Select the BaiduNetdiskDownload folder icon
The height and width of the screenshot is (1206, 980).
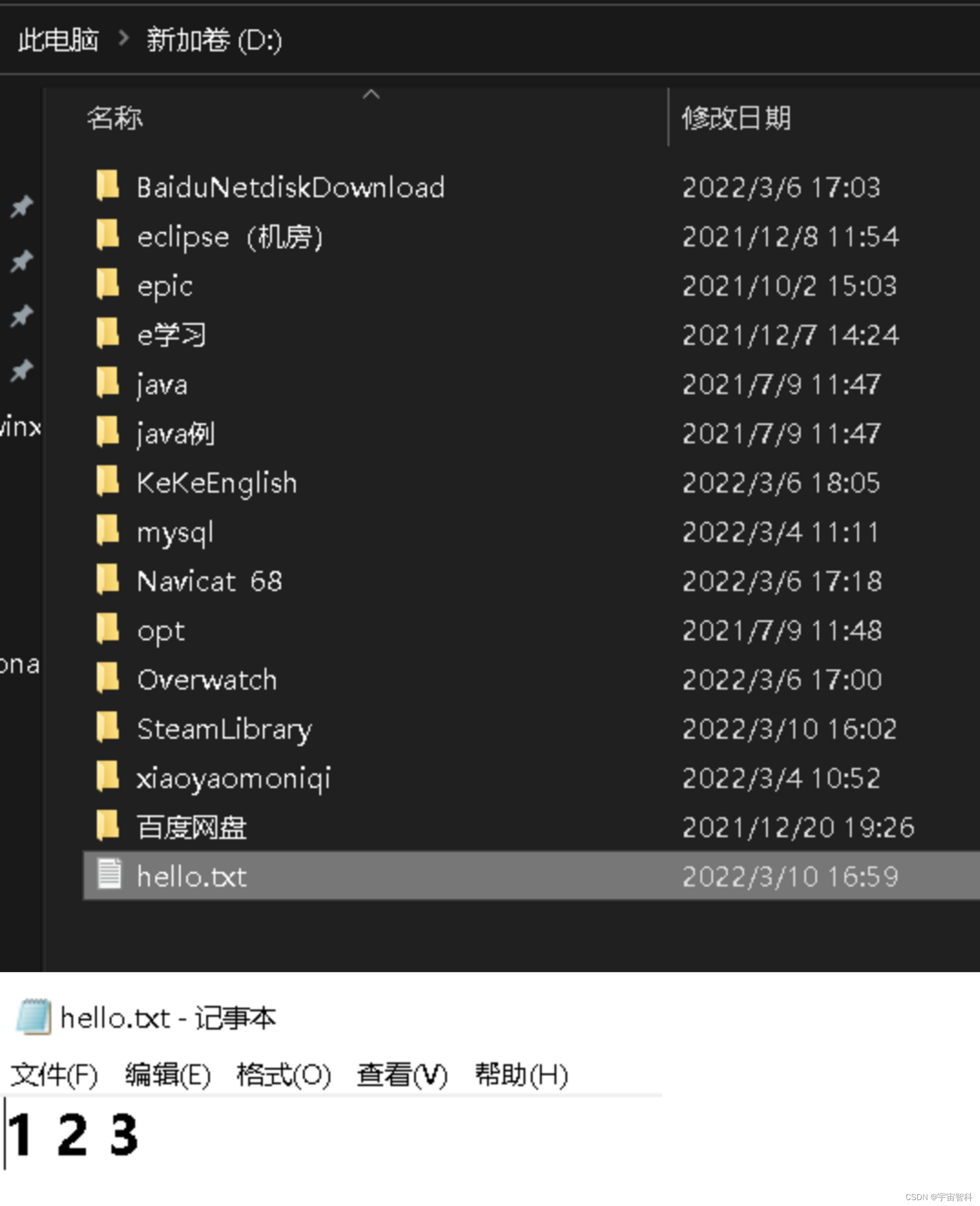click(107, 186)
